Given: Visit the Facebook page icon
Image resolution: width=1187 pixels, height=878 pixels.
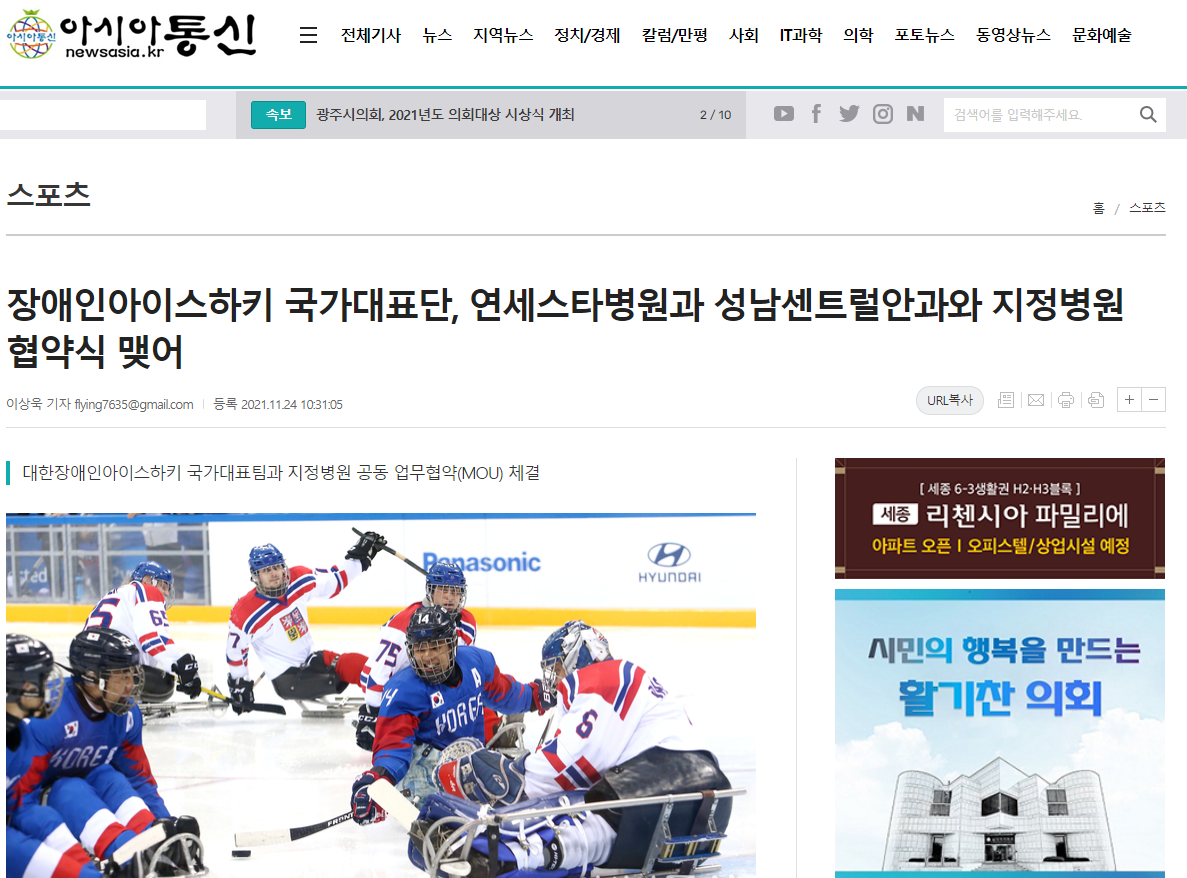Looking at the screenshot, I should tap(816, 114).
